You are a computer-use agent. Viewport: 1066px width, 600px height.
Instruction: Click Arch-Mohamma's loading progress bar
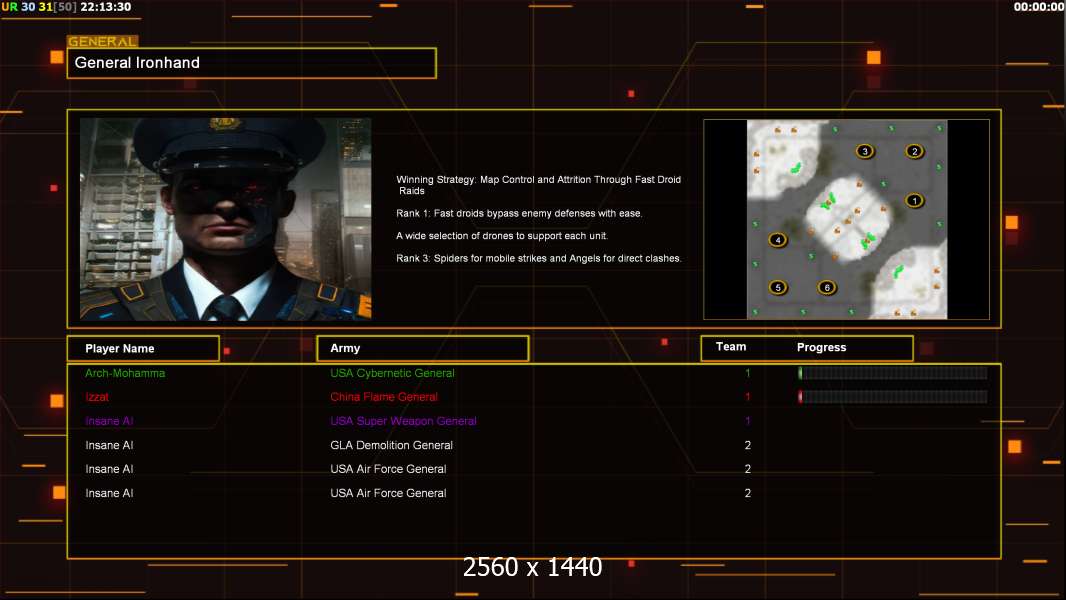tap(893, 372)
